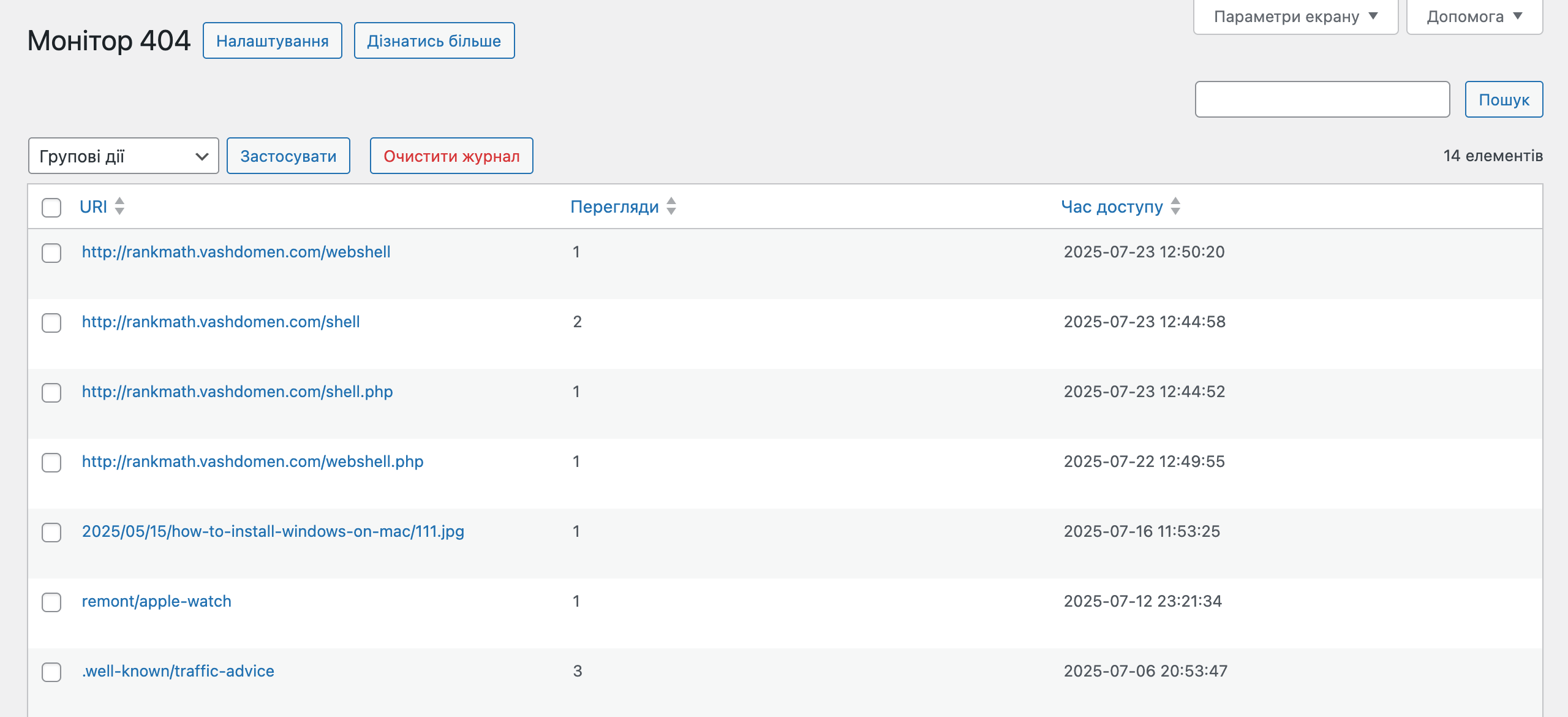This screenshot has width=1568, height=717.
Task: Click timestamp 2025-07-06 20:53:47
Action: tap(1146, 671)
